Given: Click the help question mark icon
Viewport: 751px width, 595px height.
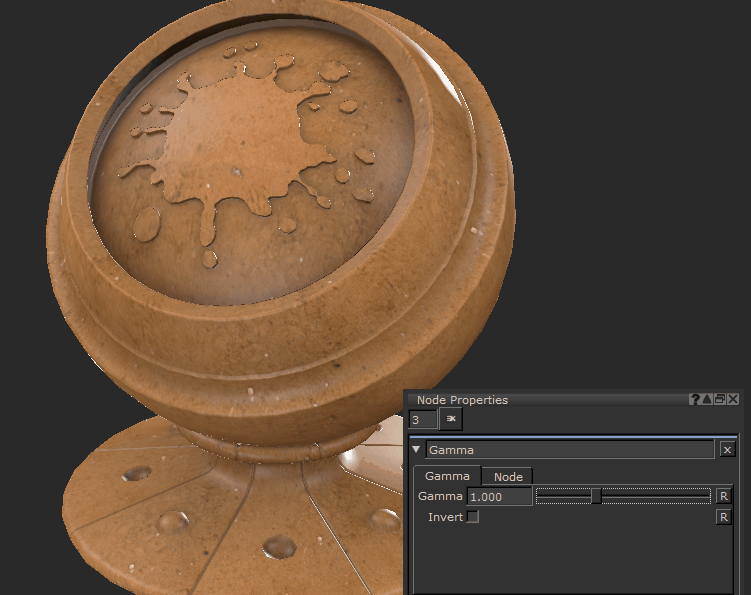Looking at the screenshot, I should click(695, 399).
